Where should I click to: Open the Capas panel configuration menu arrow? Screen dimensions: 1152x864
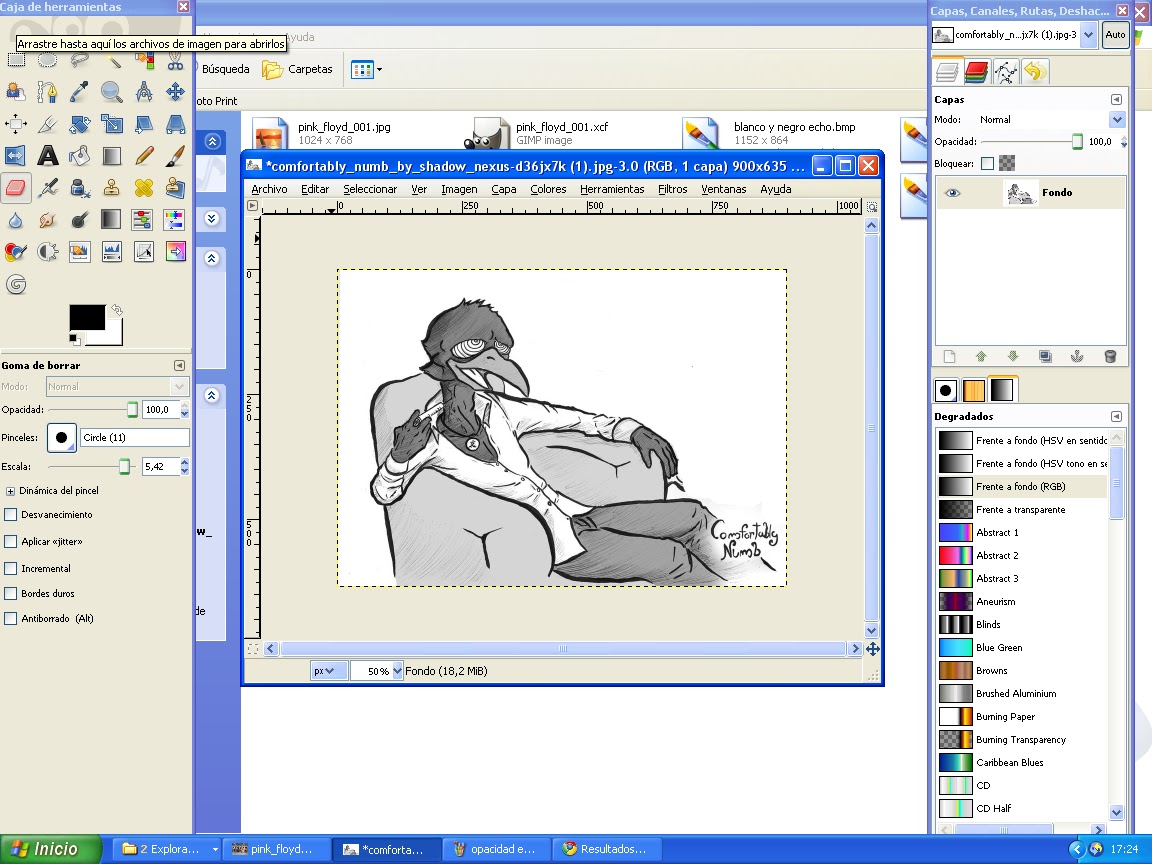coord(1116,99)
